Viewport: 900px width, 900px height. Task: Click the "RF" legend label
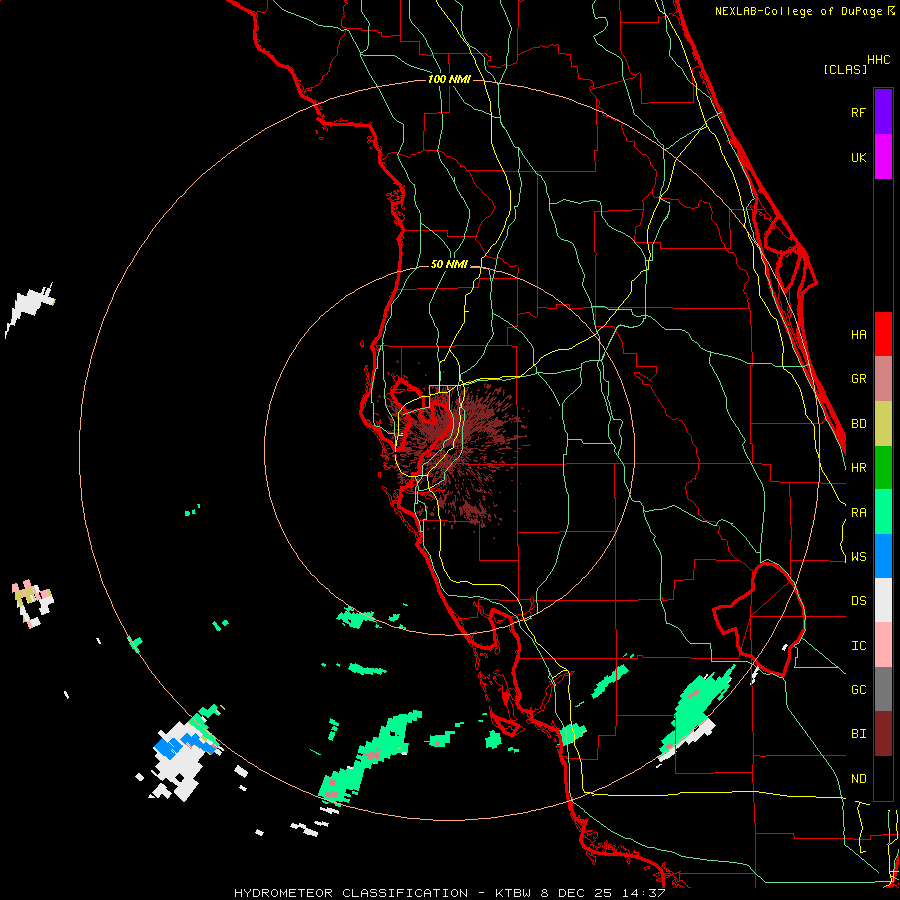858,112
